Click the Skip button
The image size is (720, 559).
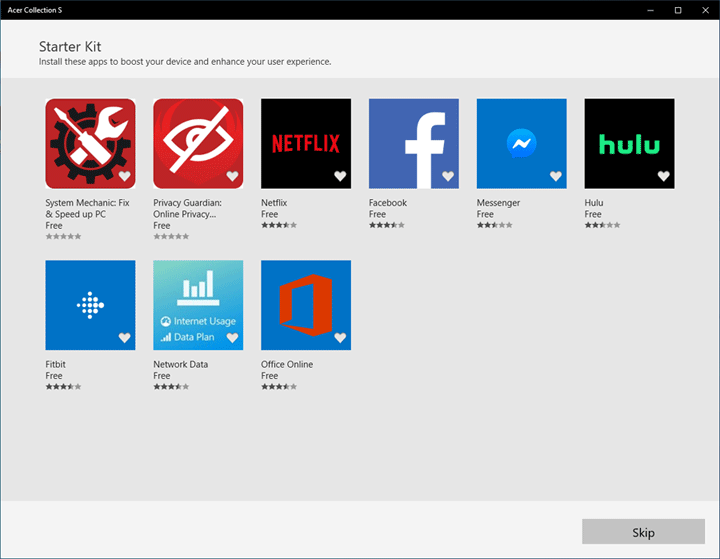click(x=643, y=532)
